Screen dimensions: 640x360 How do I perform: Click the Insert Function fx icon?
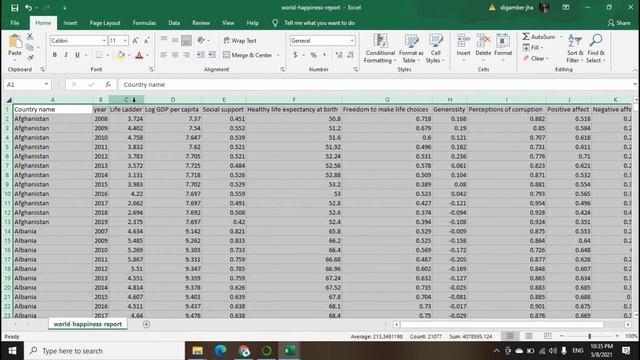(x=108, y=84)
